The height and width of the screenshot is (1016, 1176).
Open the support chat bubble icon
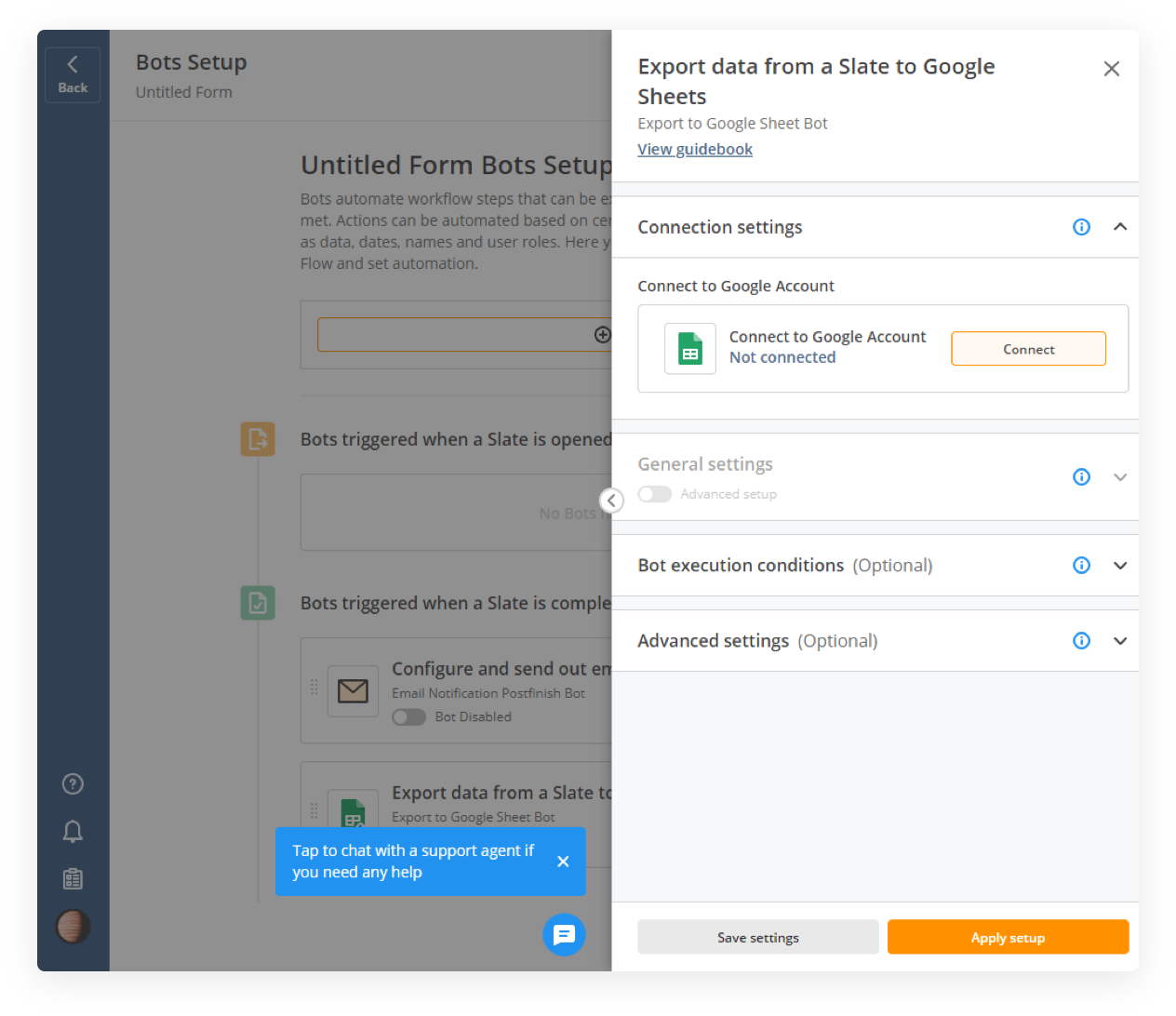point(564,935)
